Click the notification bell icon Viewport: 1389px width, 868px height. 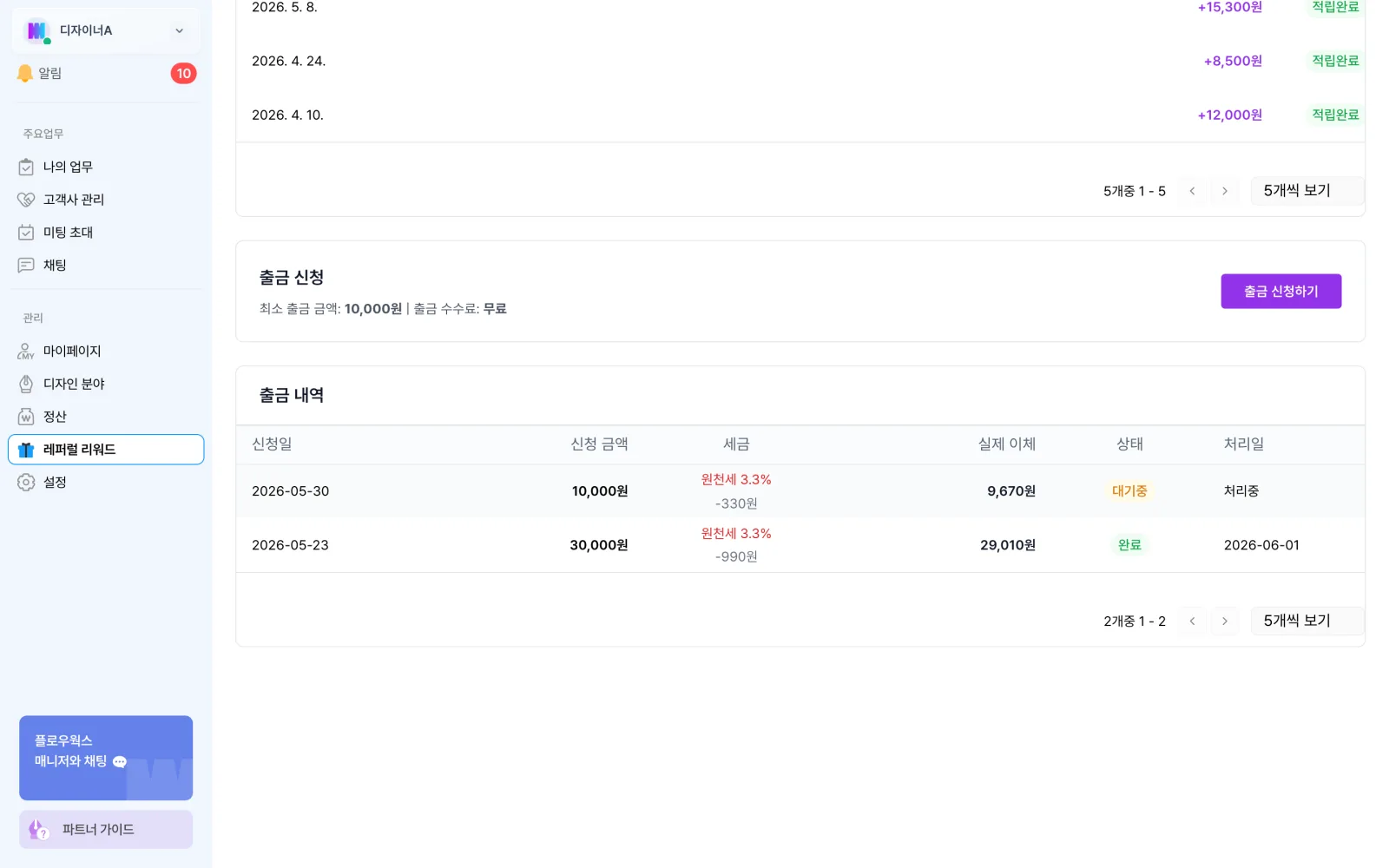[25, 74]
